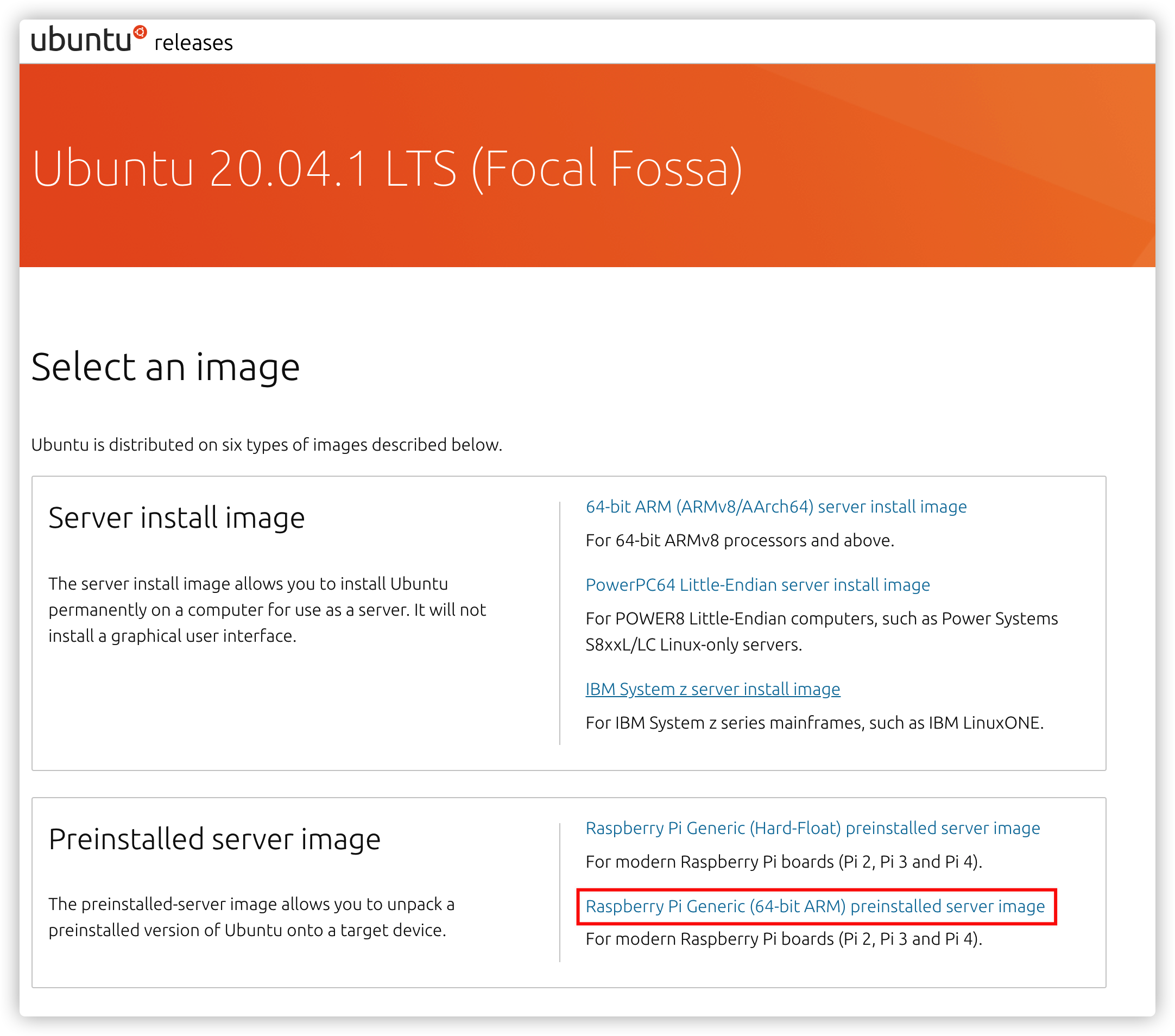1175x1036 pixels.
Task: Click the Ubuntu logo wordmark
Action: (x=81, y=40)
